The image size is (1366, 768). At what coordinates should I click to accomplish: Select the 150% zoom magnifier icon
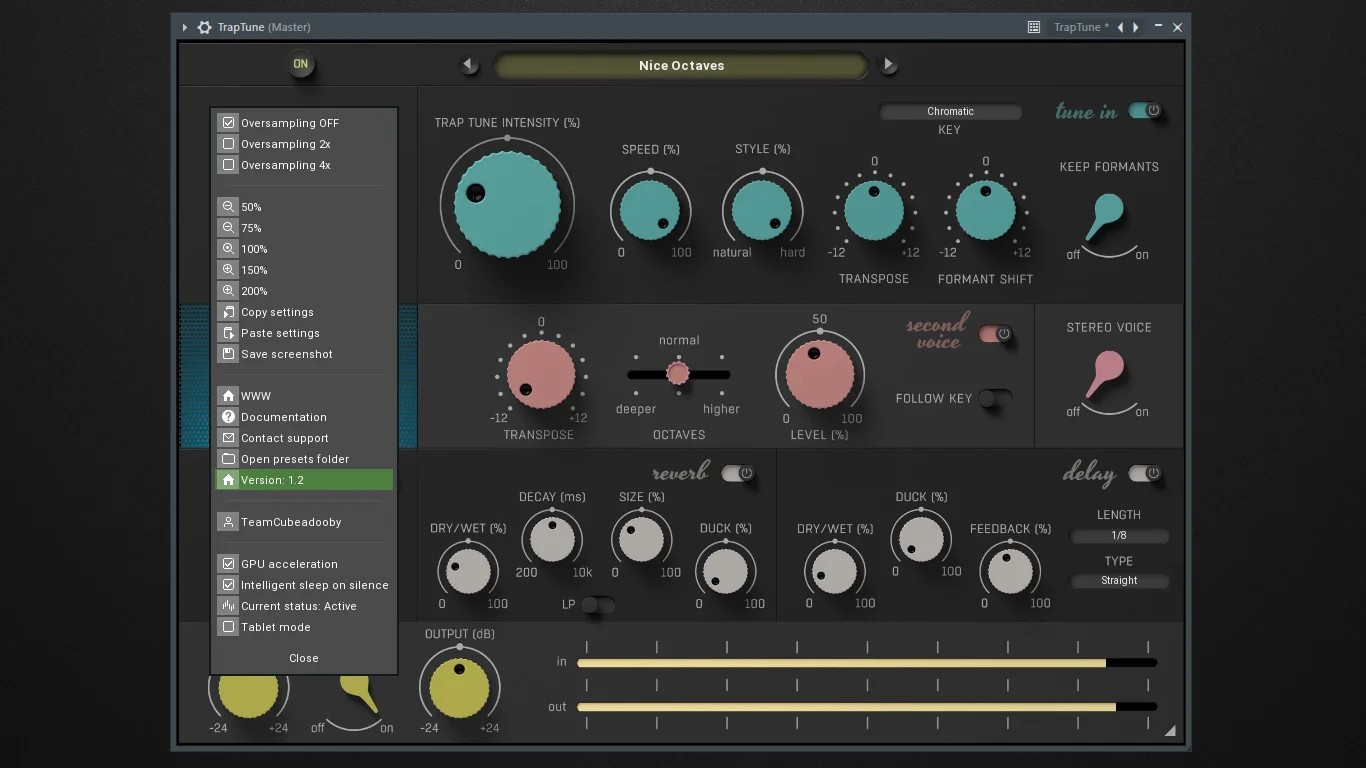(228, 270)
